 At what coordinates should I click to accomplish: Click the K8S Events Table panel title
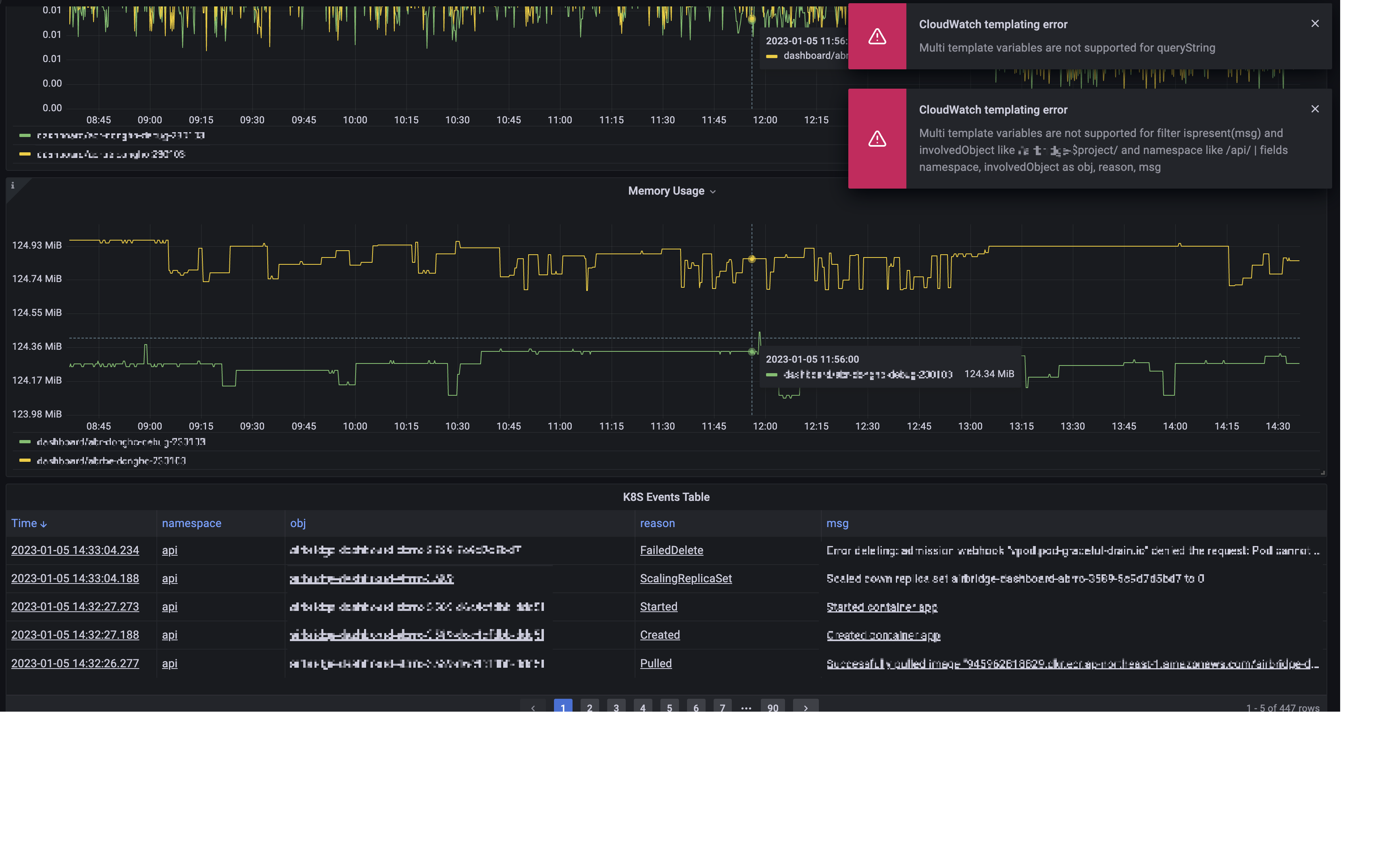(665, 497)
